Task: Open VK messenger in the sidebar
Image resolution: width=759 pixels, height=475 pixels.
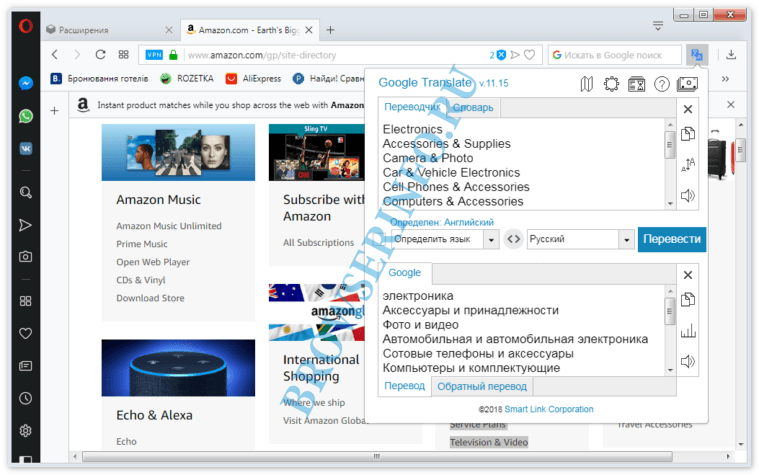Action: click(26, 149)
